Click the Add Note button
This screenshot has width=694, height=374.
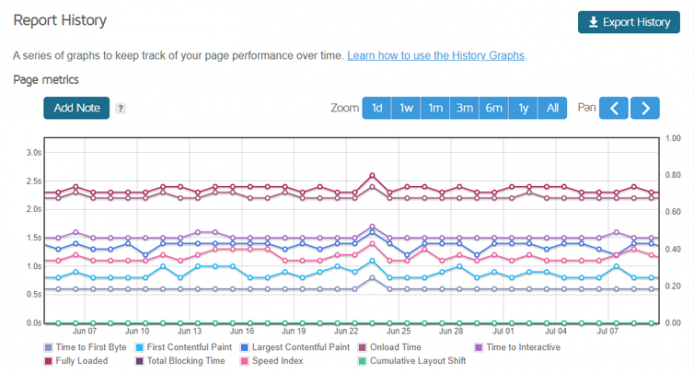[77, 108]
